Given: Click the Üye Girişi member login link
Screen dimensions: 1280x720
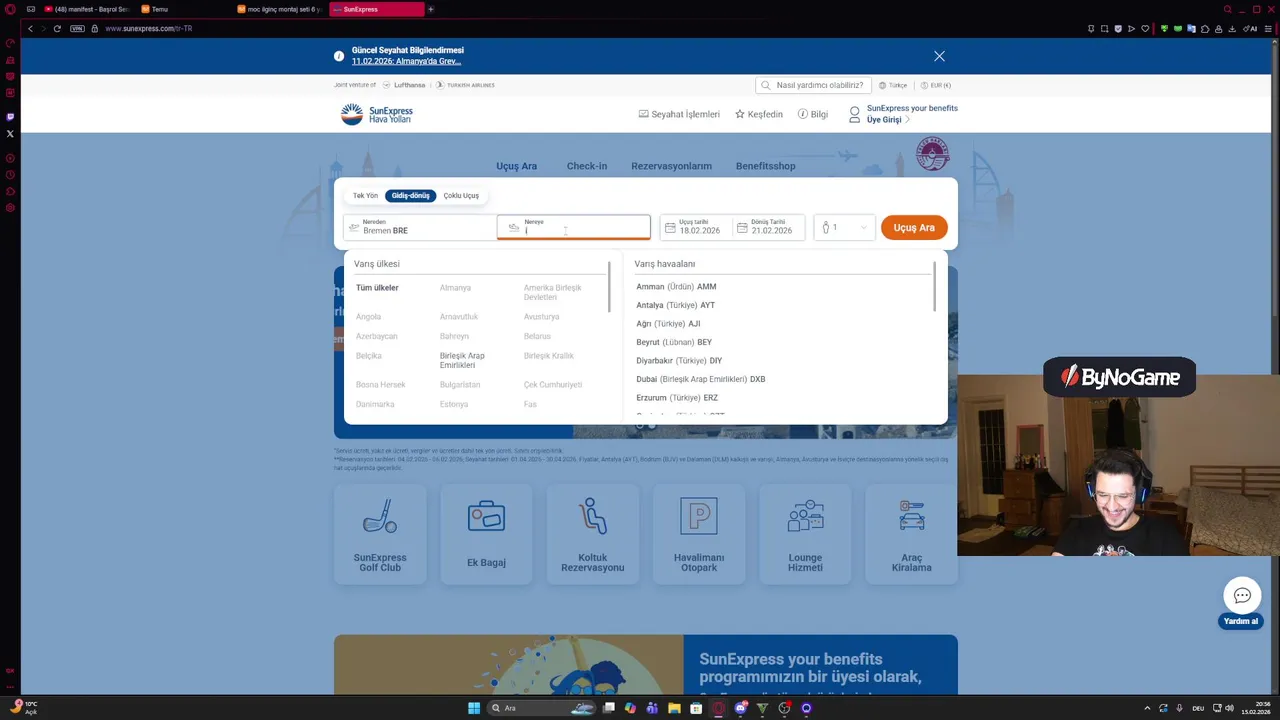Looking at the screenshot, I should (888, 120).
